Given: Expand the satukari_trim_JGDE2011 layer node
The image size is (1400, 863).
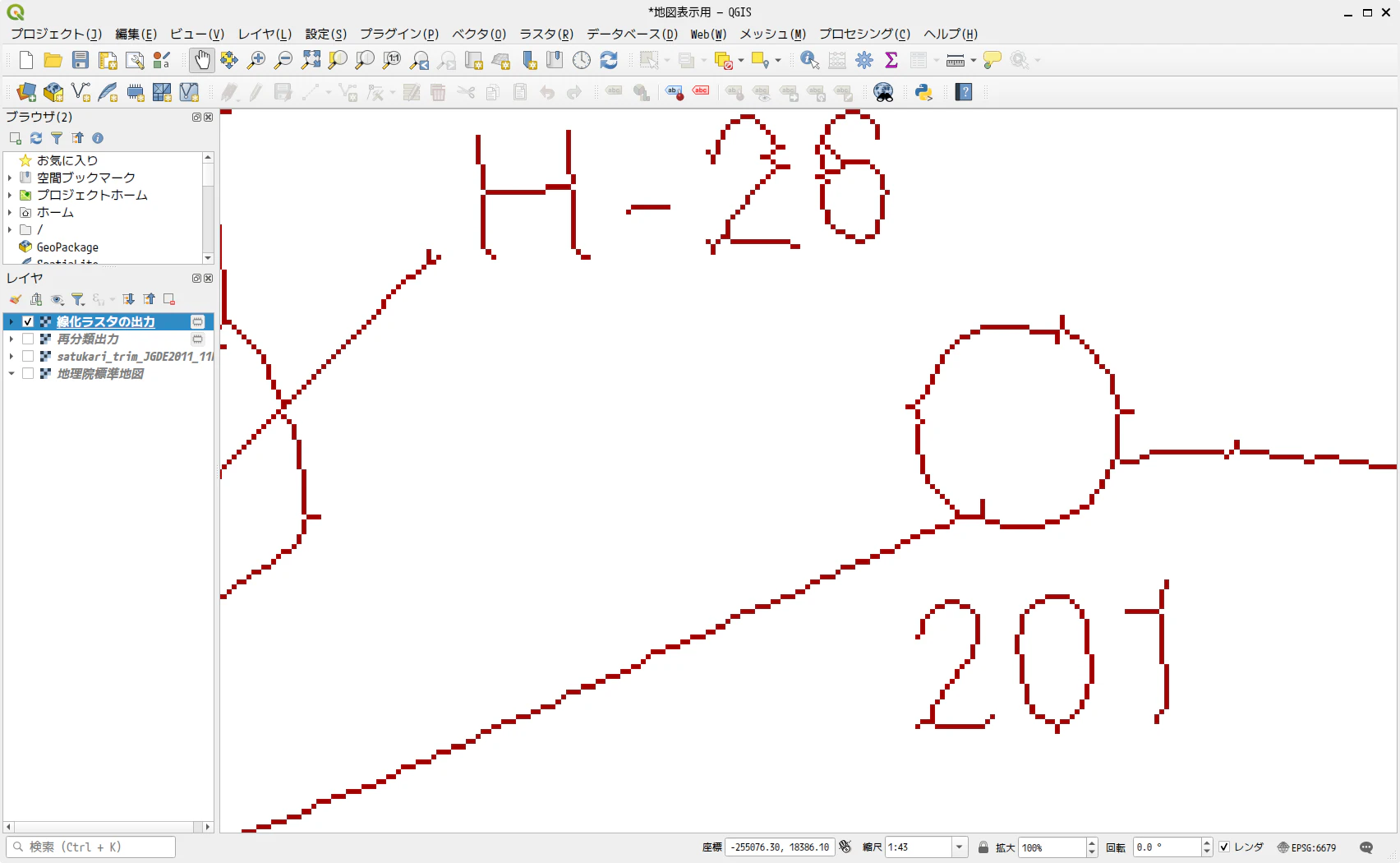Looking at the screenshot, I should point(12,356).
